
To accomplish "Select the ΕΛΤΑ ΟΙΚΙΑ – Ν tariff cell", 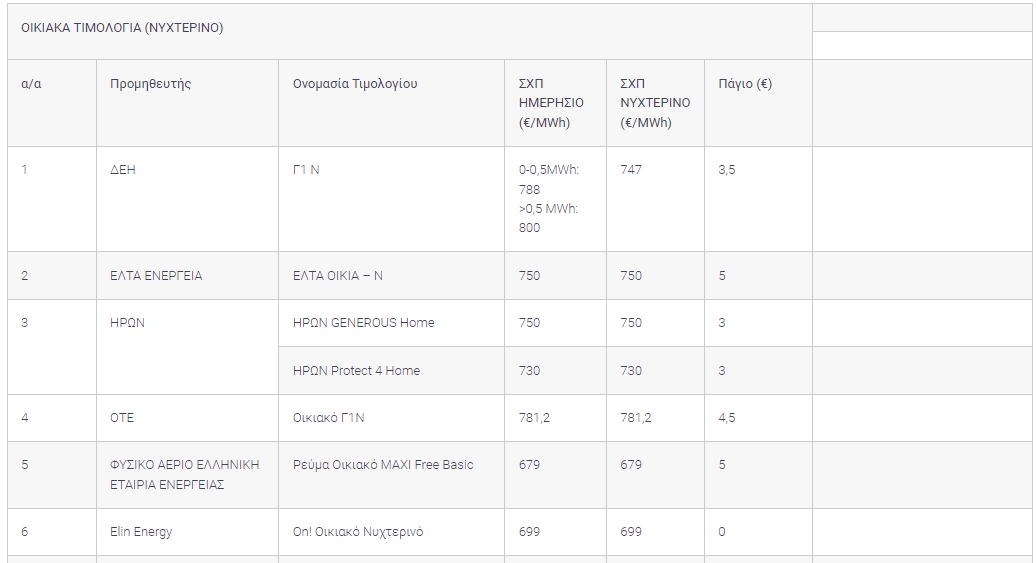I will tap(338, 276).
